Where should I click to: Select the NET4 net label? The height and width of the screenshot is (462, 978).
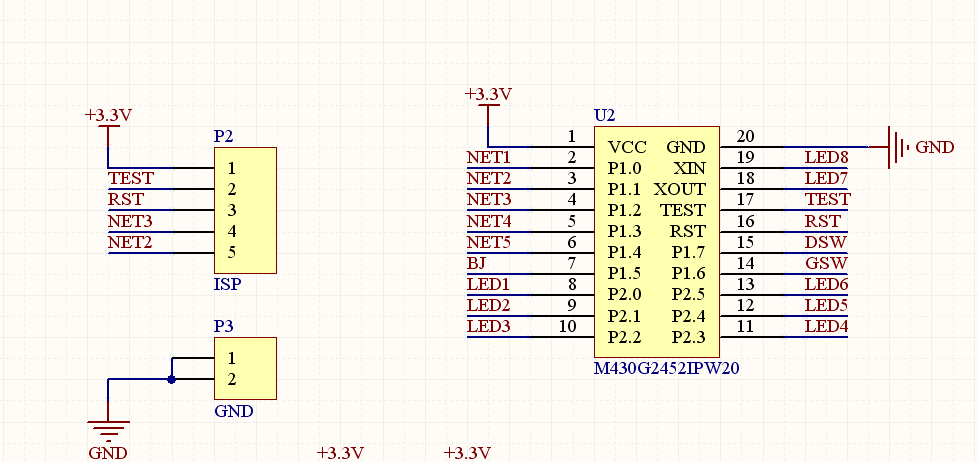[x=489, y=221]
